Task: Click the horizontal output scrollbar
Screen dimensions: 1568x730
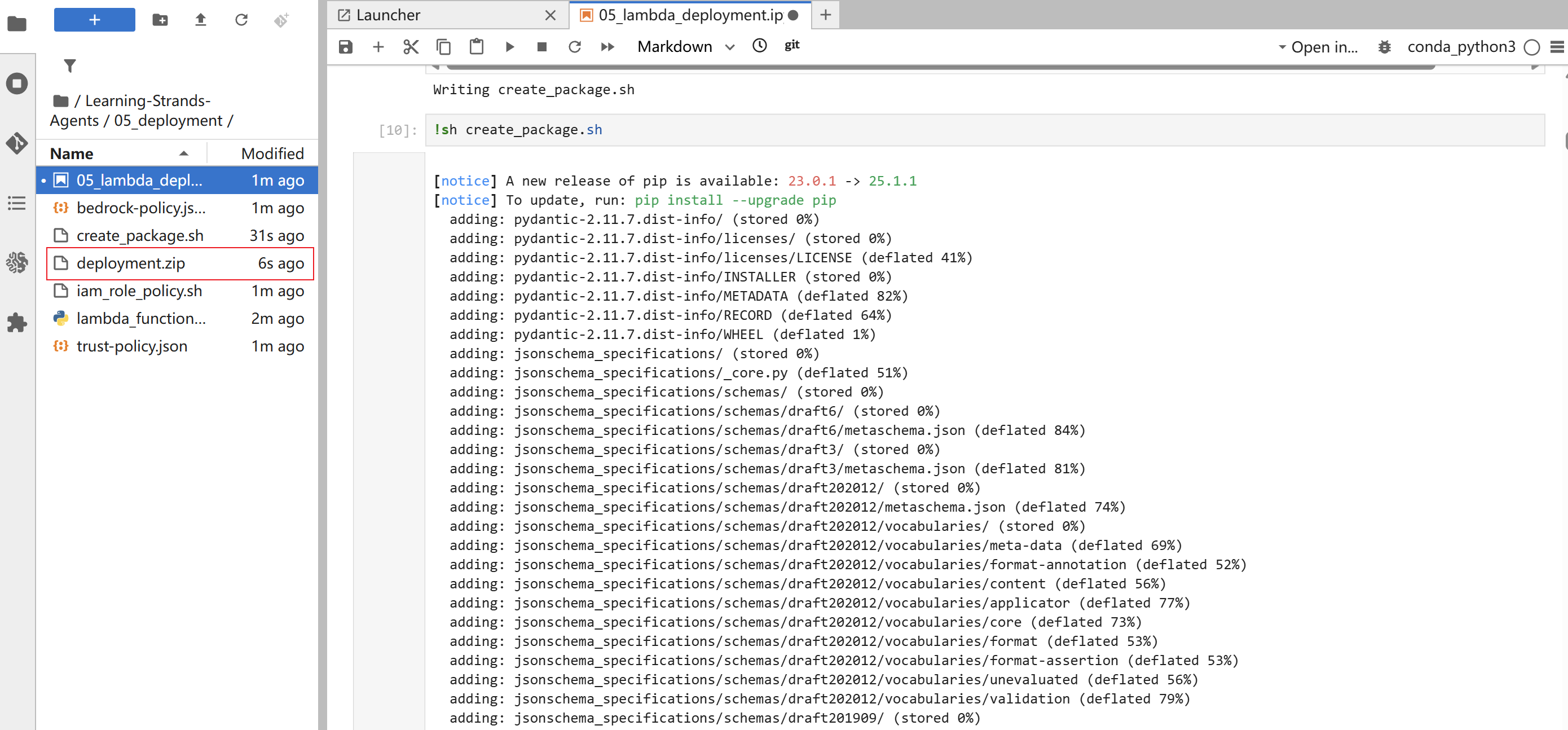Action: coord(940,67)
